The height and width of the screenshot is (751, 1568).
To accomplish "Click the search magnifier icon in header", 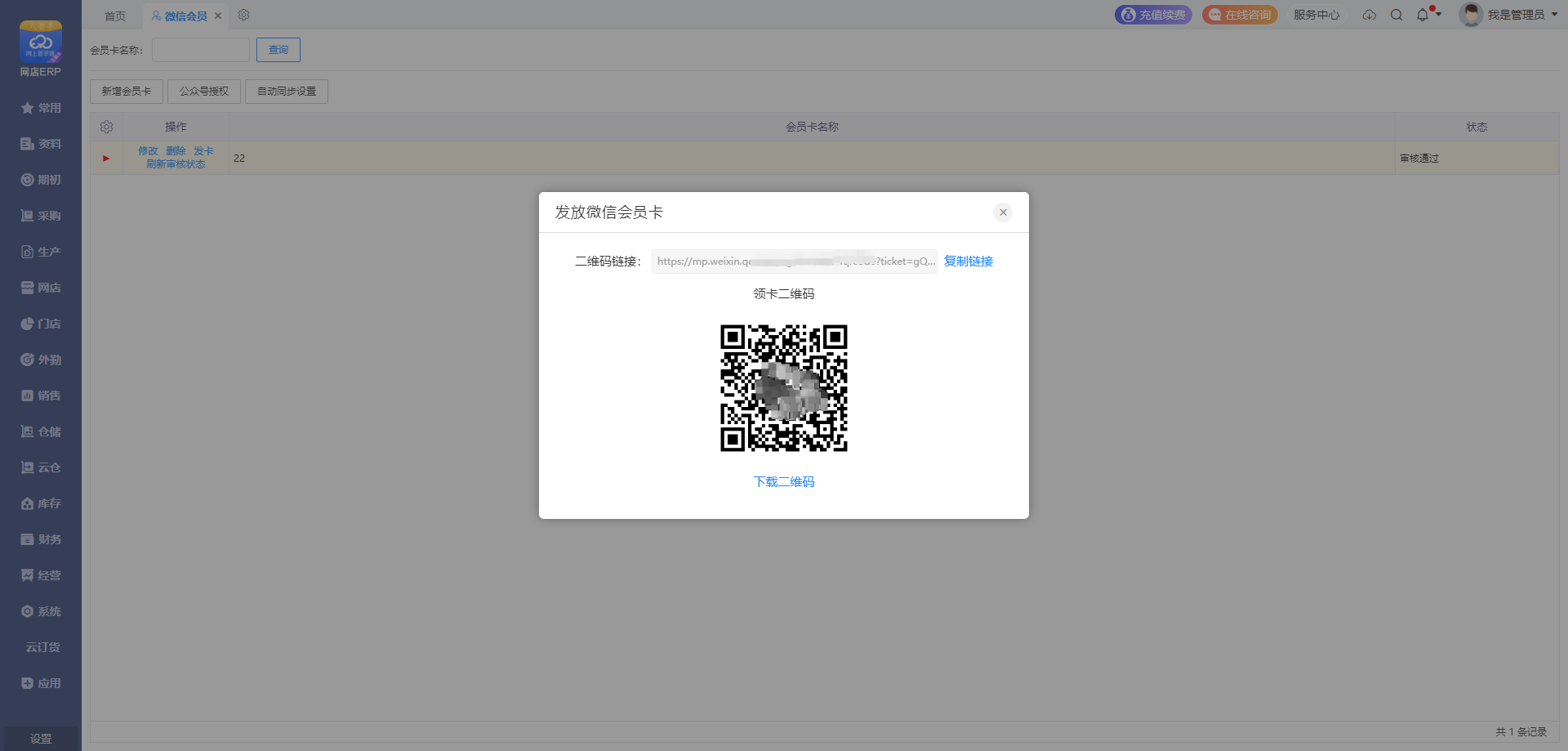I will coord(1396,15).
